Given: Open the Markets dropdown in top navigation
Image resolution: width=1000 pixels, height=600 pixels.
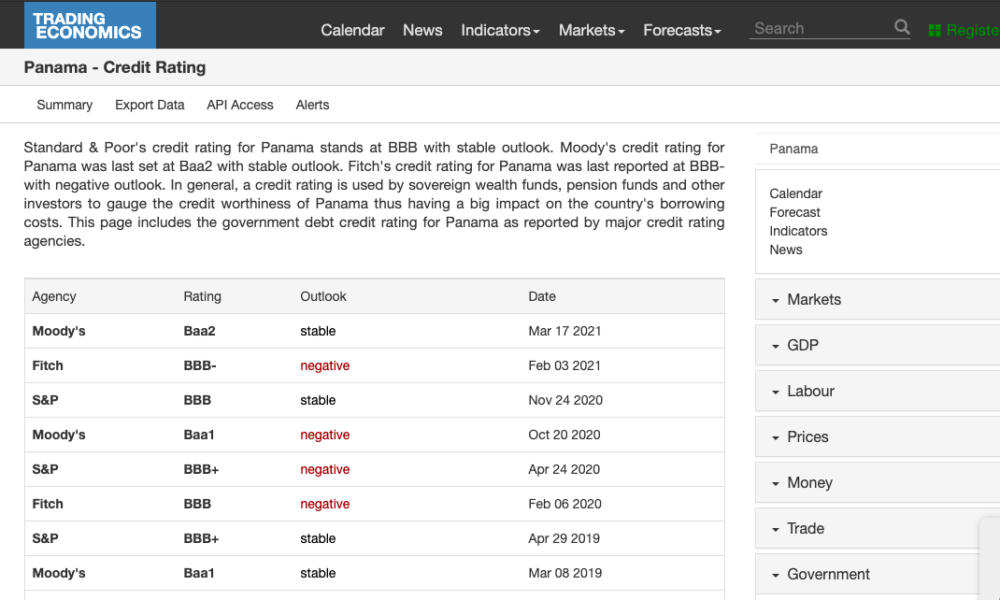Looking at the screenshot, I should [591, 30].
